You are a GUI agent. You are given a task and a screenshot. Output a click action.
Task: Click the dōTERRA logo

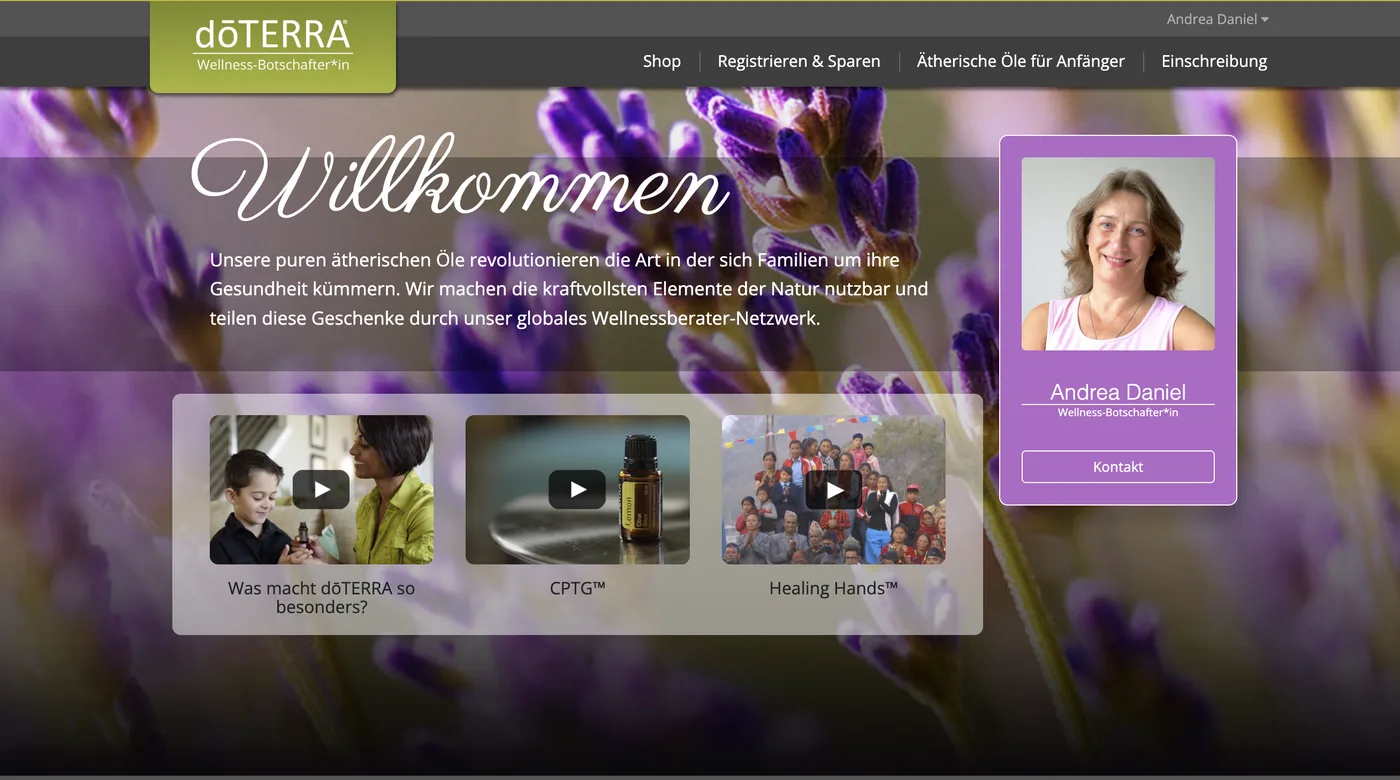(x=273, y=47)
